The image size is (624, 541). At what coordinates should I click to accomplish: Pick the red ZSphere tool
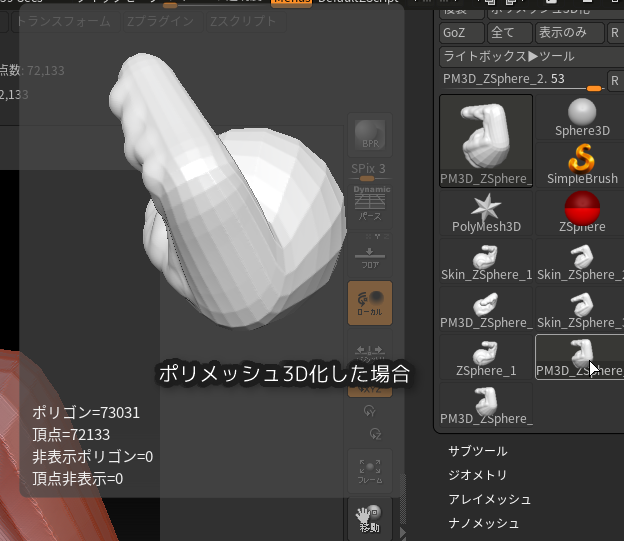[x=582, y=213]
